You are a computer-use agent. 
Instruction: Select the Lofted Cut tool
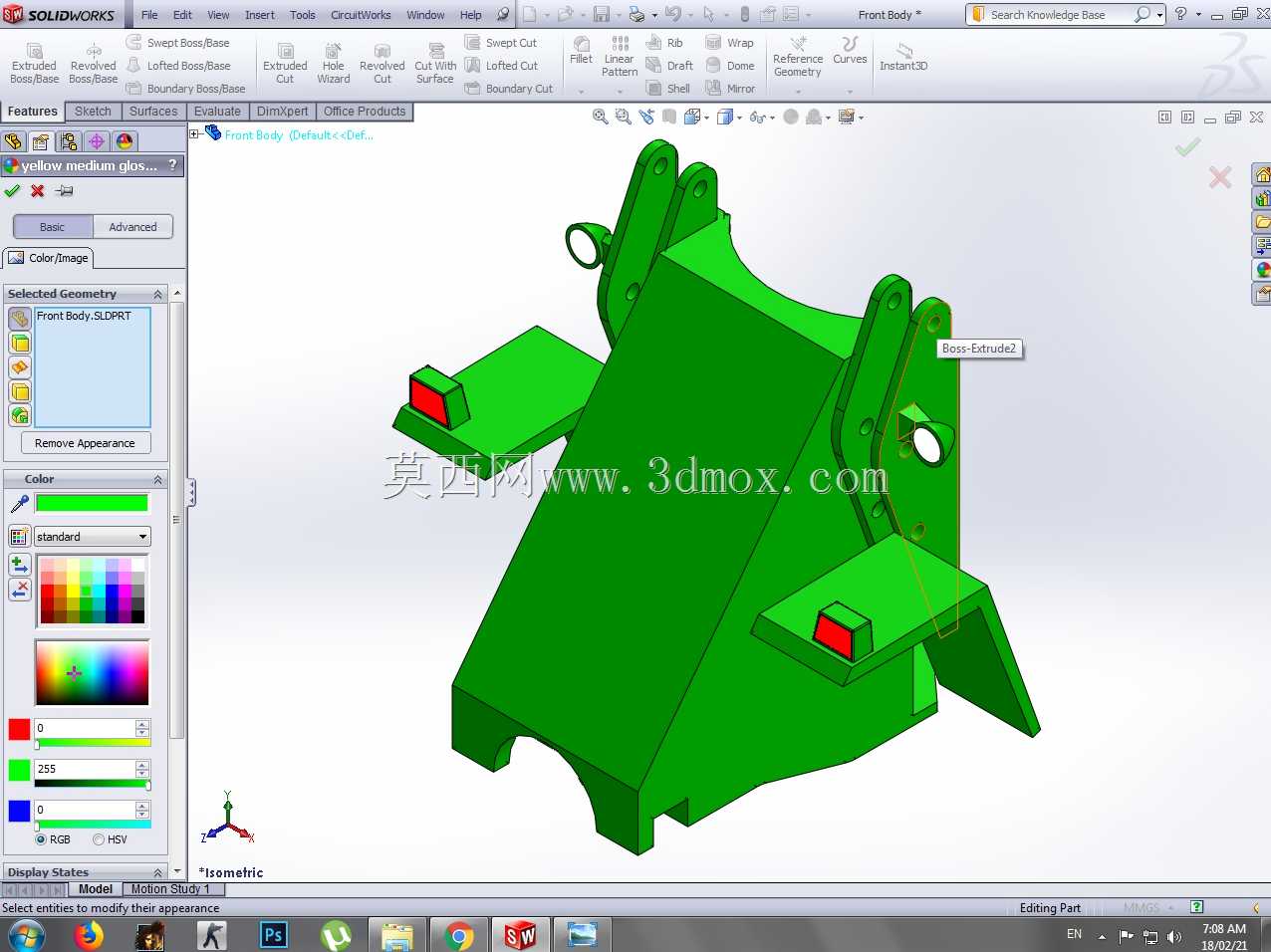coord(502,66)
